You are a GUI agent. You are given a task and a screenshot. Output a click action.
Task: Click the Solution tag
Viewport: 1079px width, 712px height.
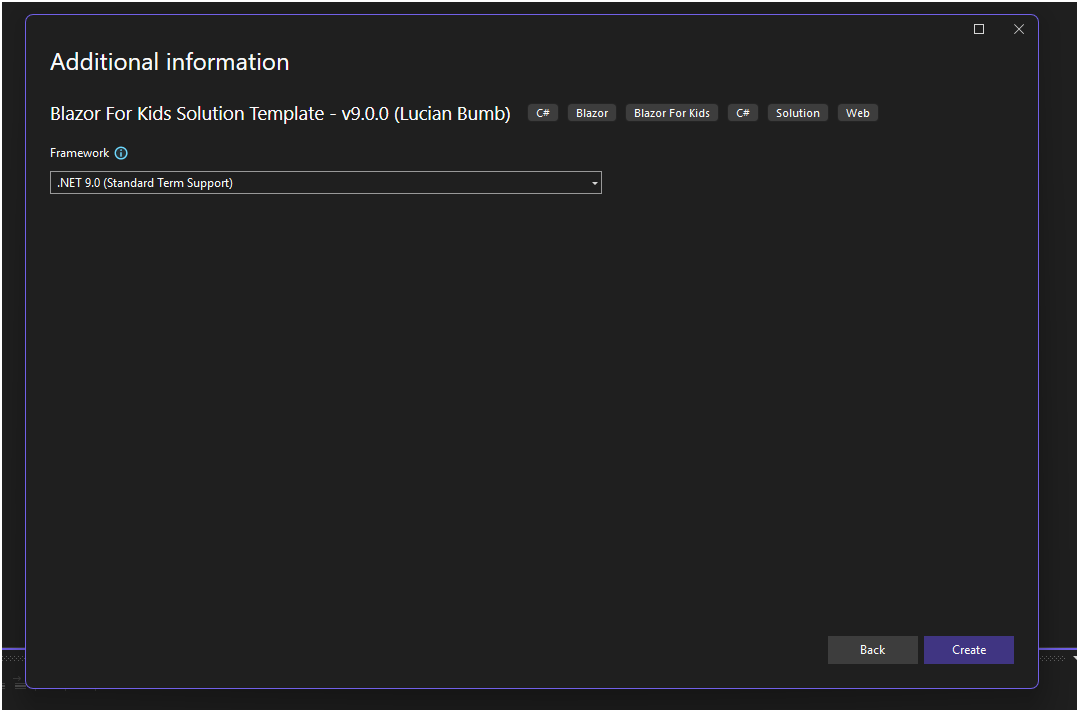[x=798, y=113]
